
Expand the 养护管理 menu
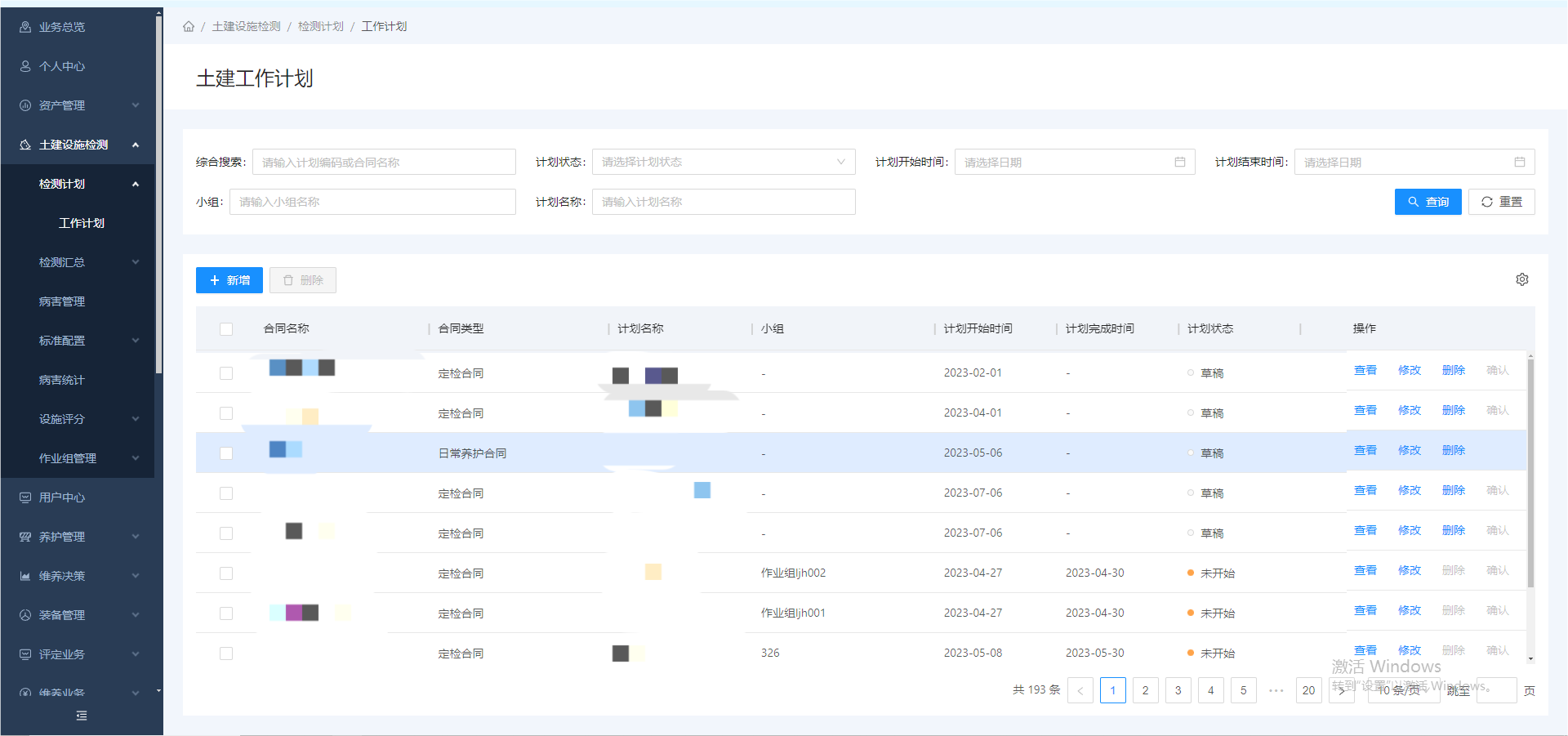(136, 537)
